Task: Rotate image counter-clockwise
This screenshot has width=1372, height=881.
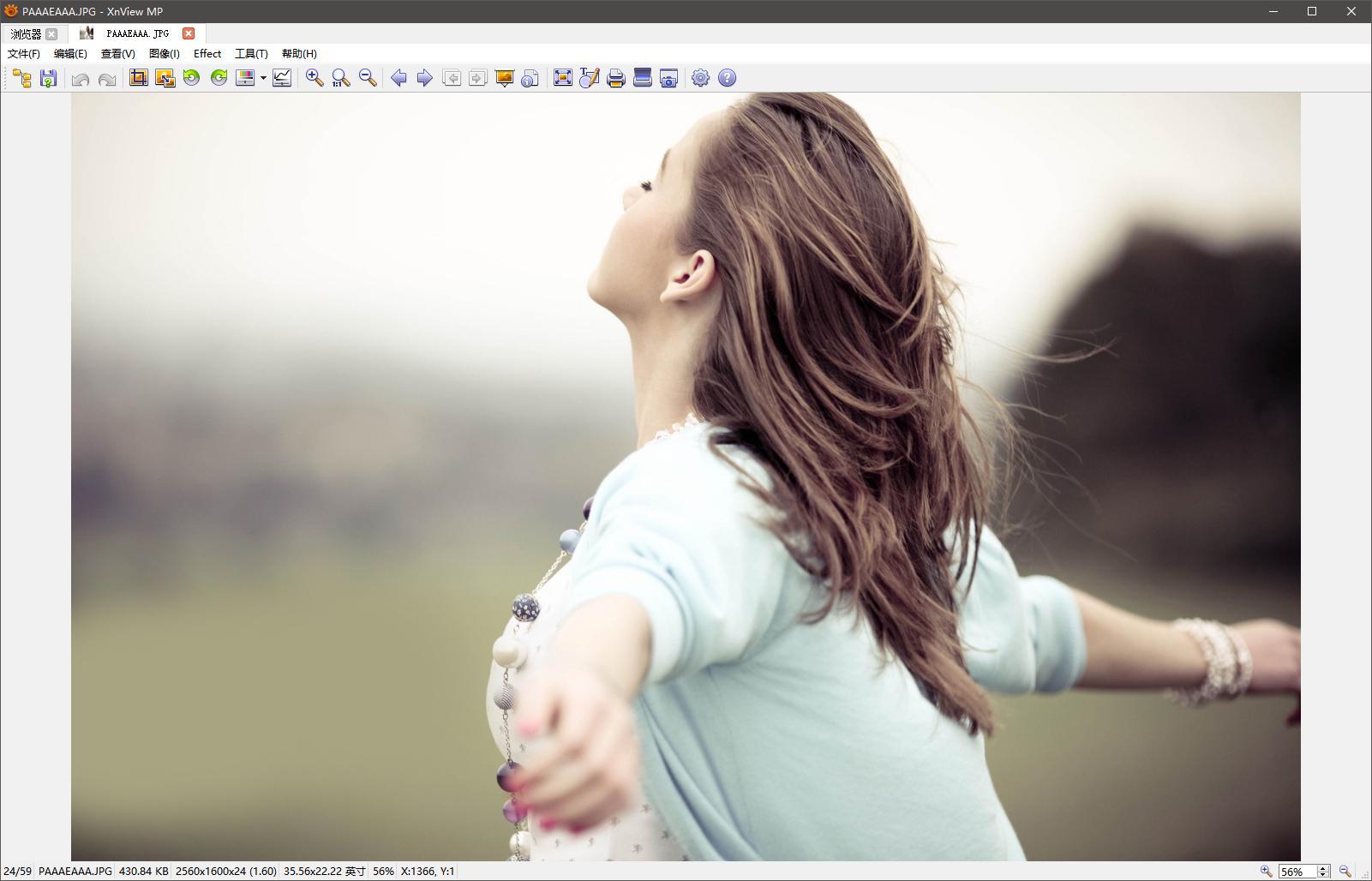Action: 192,78
